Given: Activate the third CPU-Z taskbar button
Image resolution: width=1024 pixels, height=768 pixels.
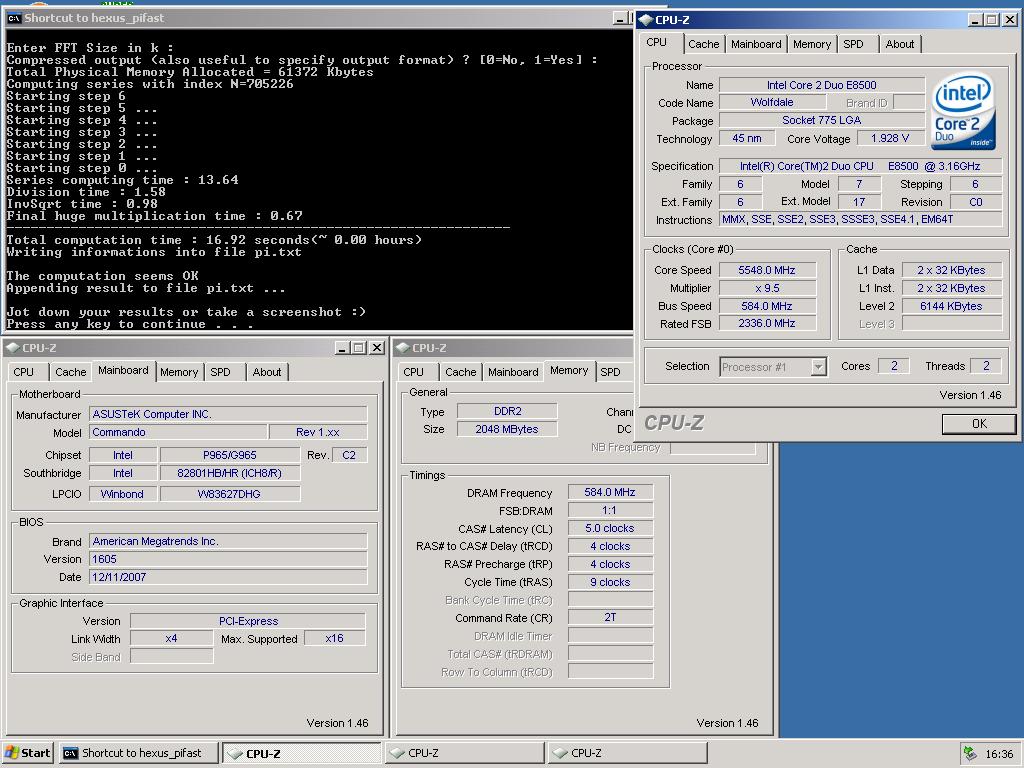Looking at the screenshot, I should point(628,753).
